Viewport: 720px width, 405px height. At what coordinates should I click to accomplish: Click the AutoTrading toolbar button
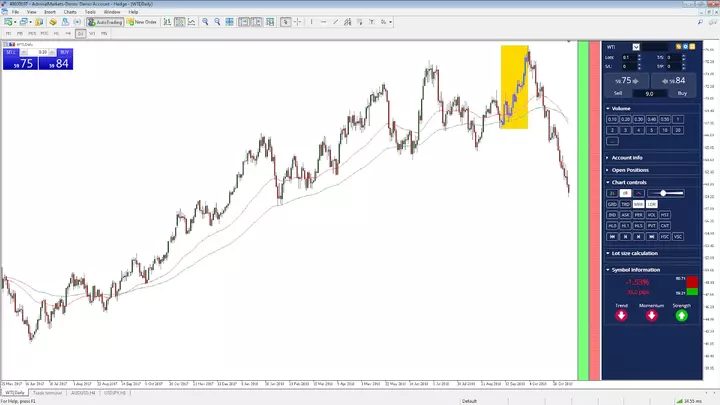[104, 21]
